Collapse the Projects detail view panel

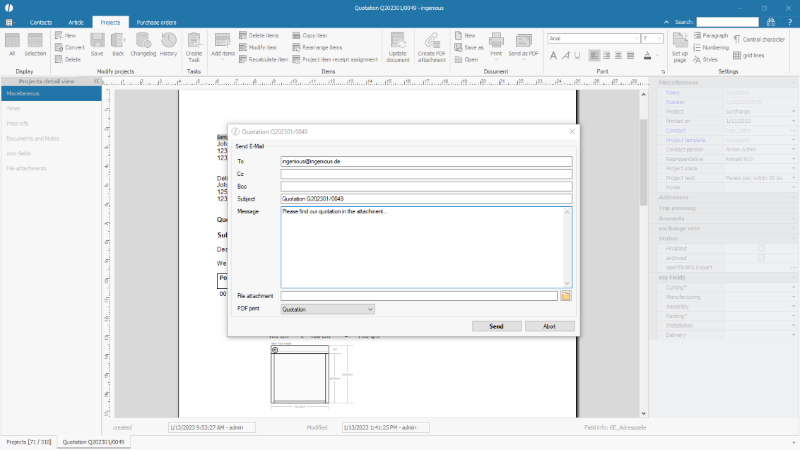(96, 81)
